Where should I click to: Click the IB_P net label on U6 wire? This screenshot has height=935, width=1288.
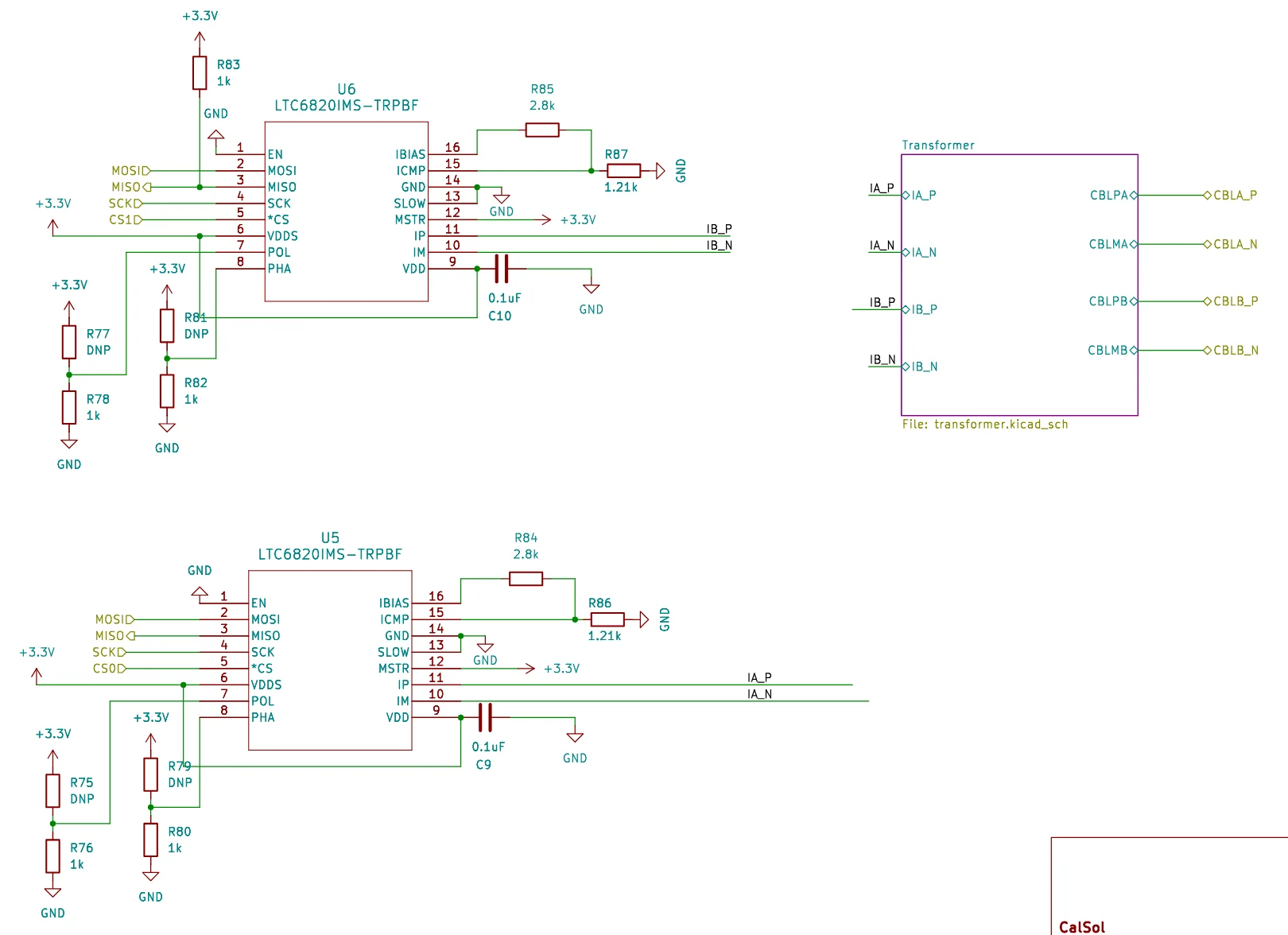720,229
